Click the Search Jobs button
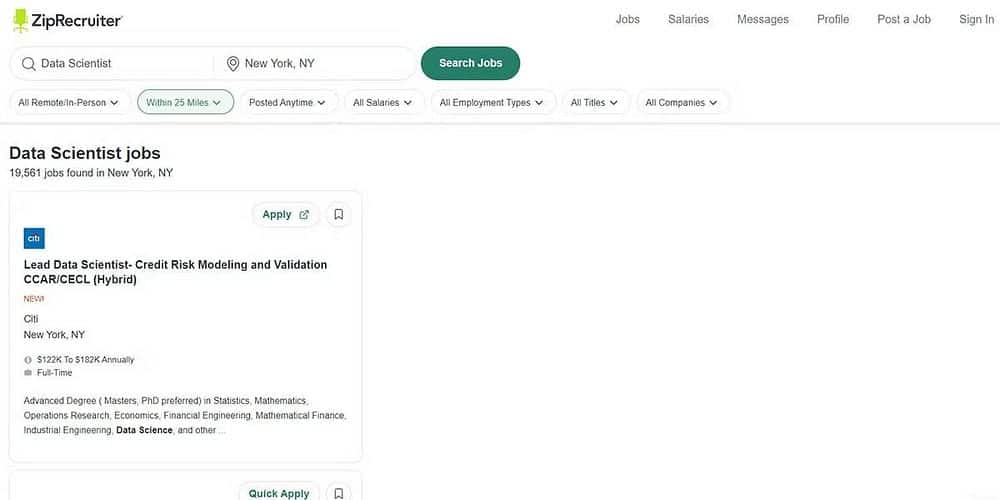Screen dimensions: 1000x500 471,63
